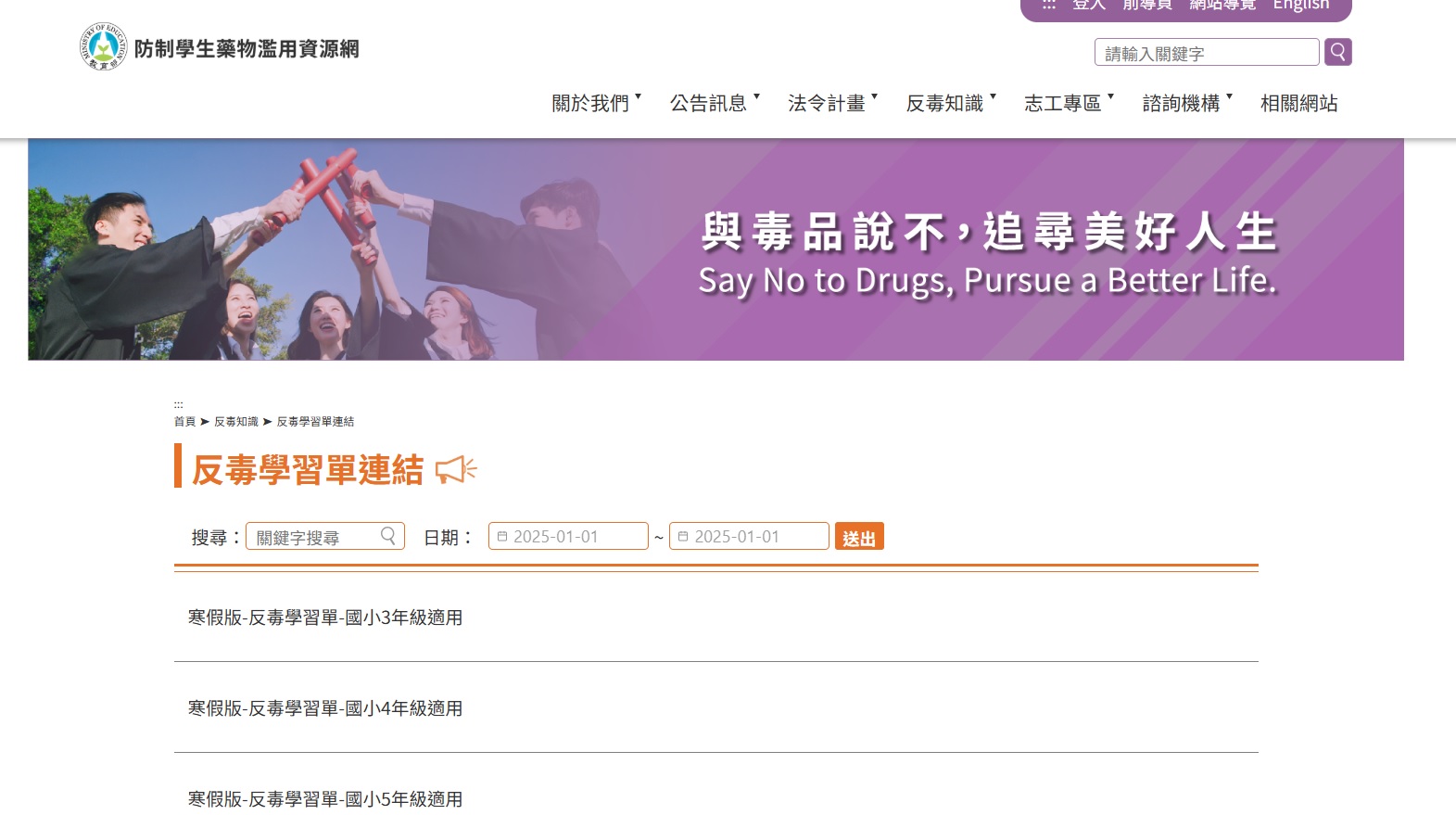Expand the 關於我們 menu
Screen dimensions: 1456x815
(x=596, y=103)
